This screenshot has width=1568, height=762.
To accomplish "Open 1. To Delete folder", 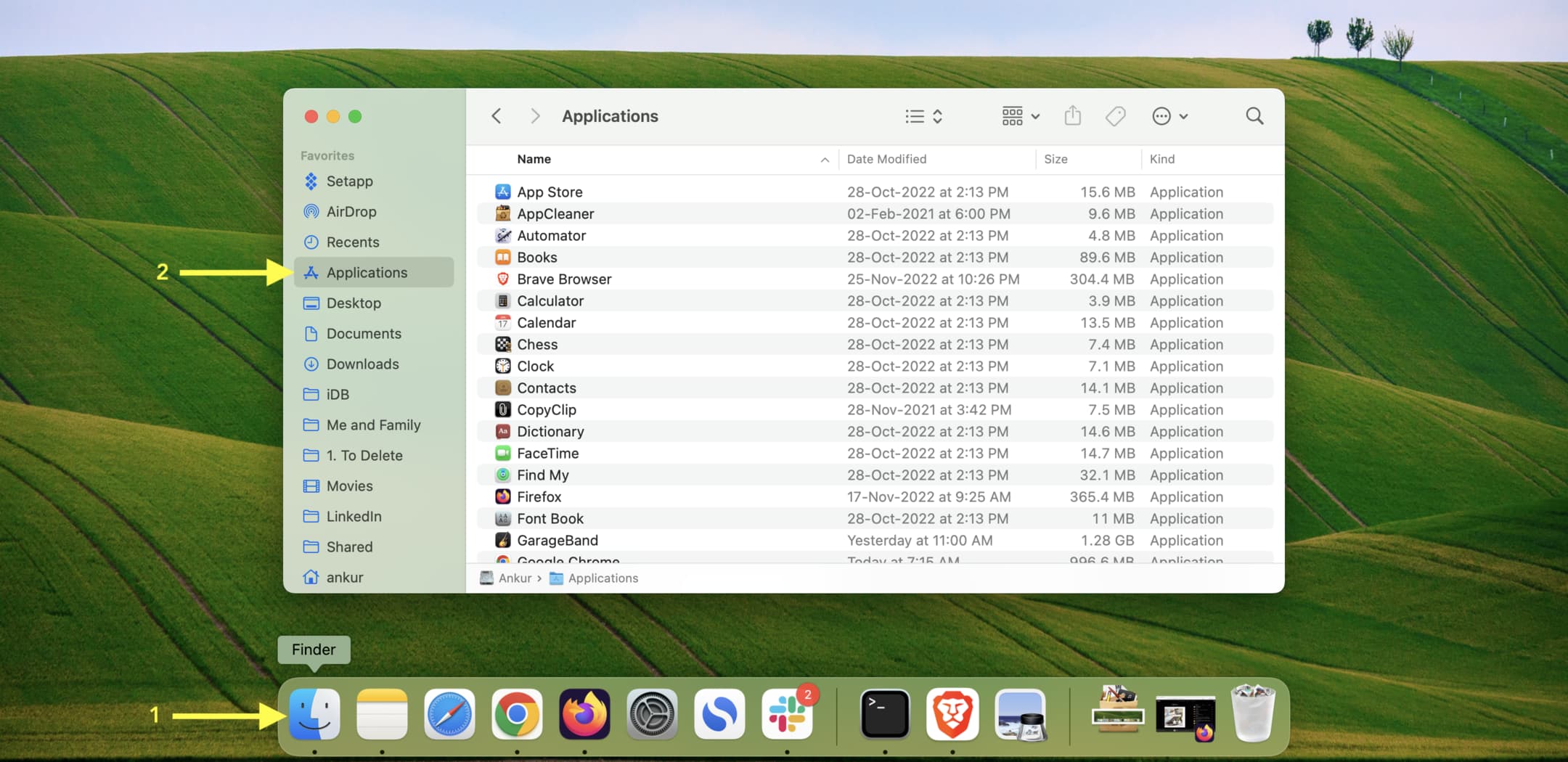I will (x=374, y=455).
